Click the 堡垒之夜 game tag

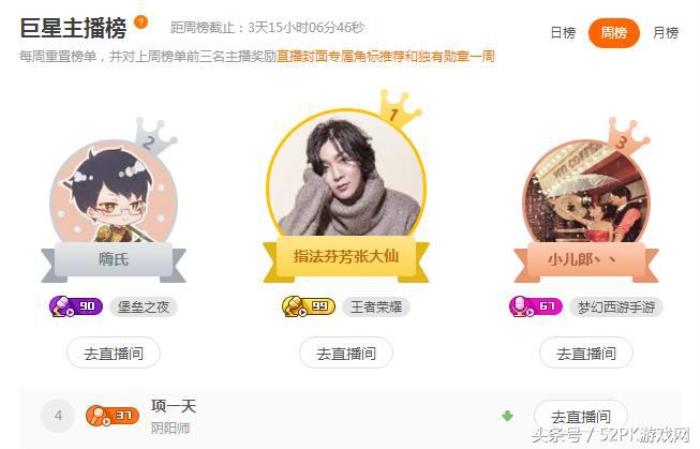[143, 307]
